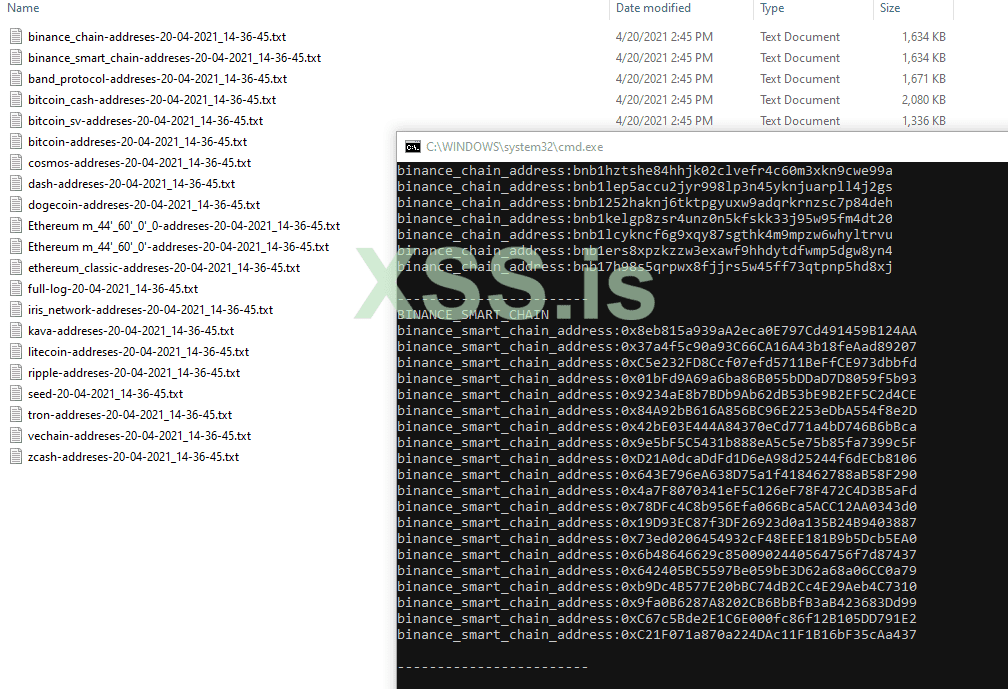Image resolution: width=1008 pixels, height=689 pixels.
Task: Click the bitcoin_sv-addreses file icon
Action: point(16,121)
